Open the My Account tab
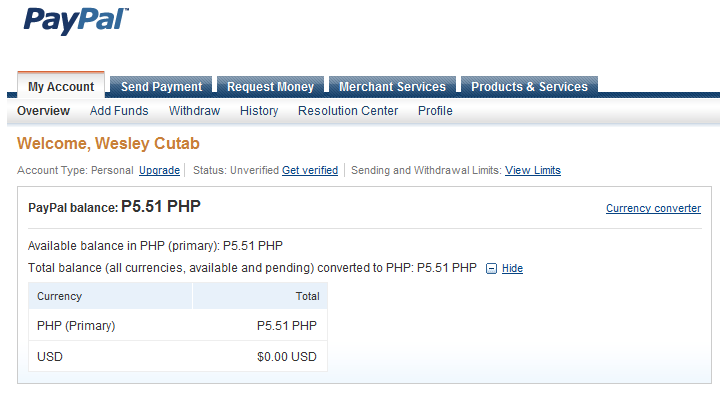720x393 pixels. [61, 85]
